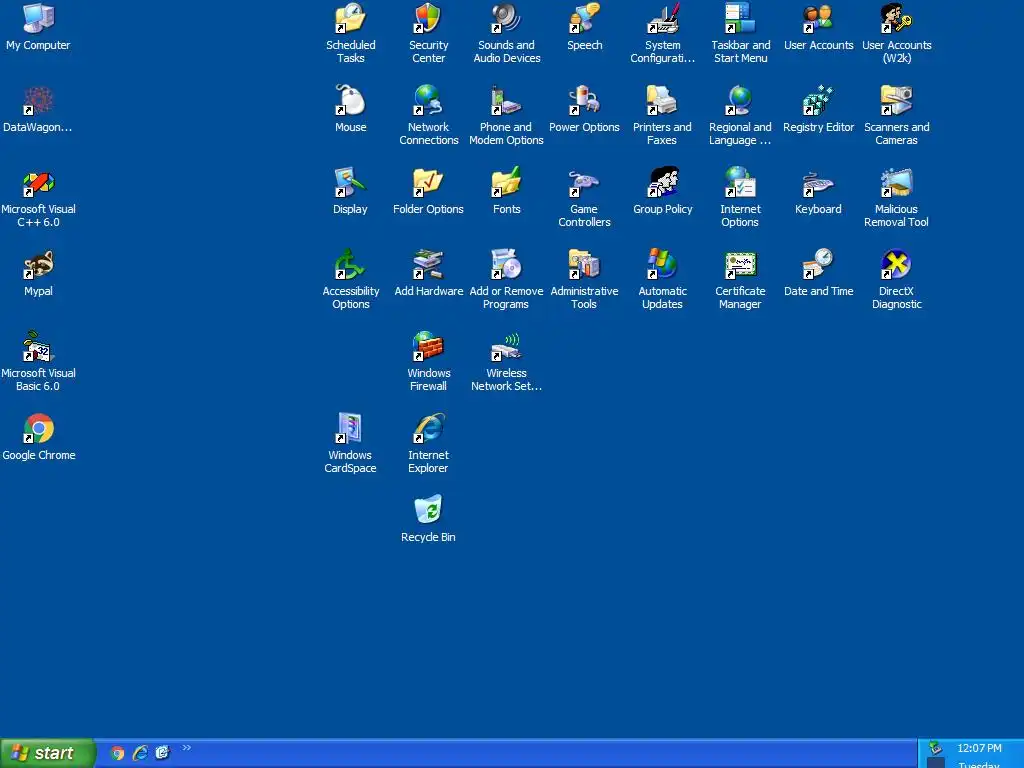Launch the Add Hardware wizard

coord(428,273)
